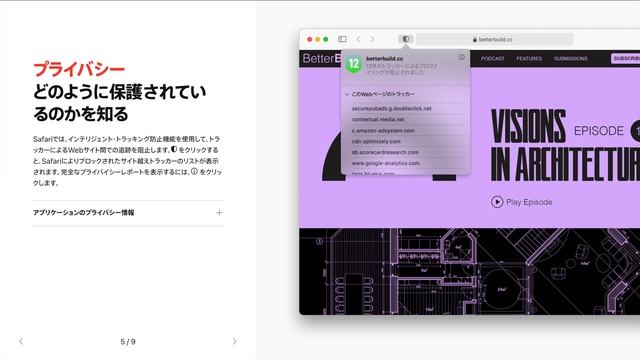The image size is (640, 360).
Task: Open full privacy report info icon
Action: [462, 57]
